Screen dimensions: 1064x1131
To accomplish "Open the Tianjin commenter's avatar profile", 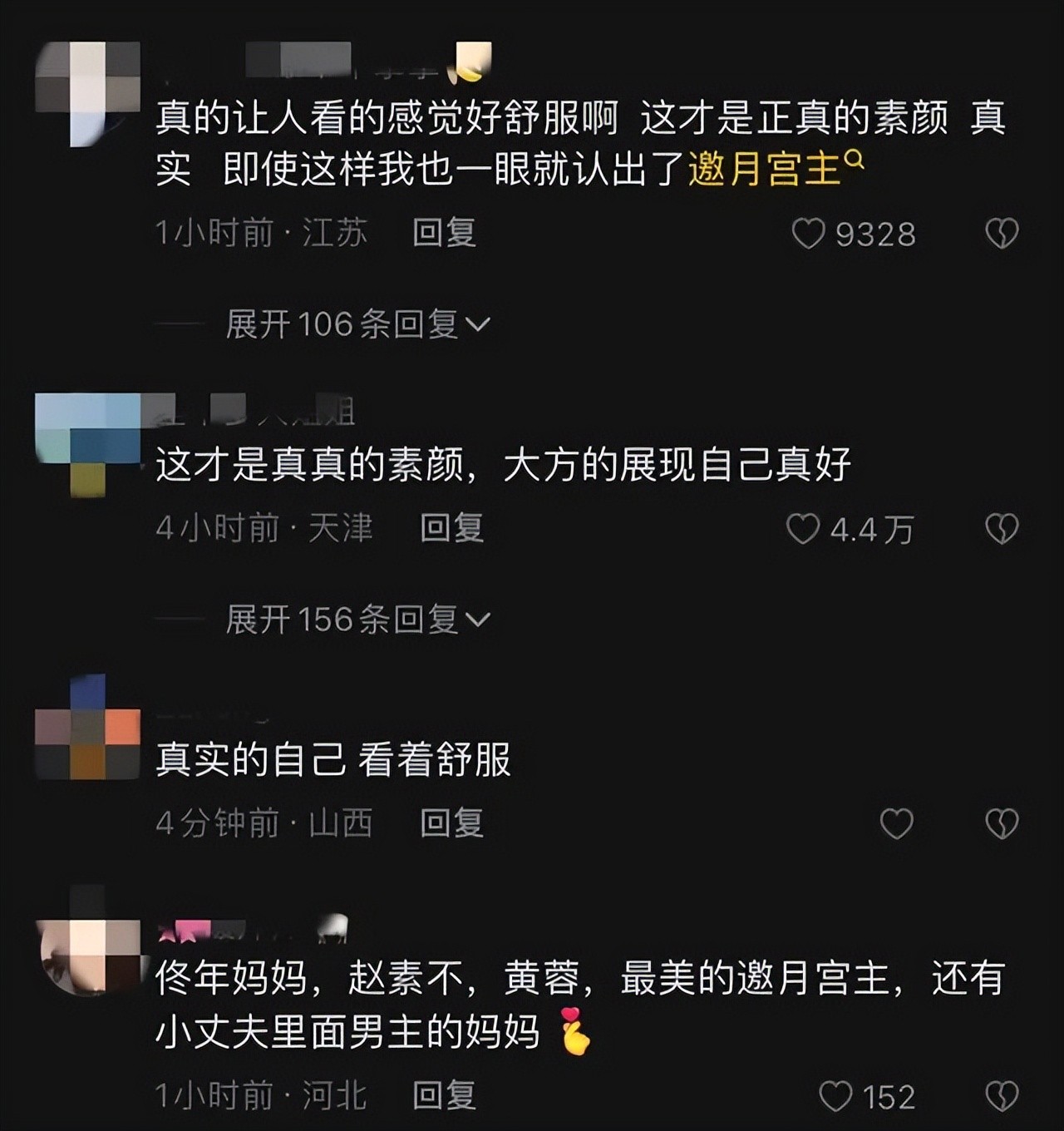I will click(88, 445).
